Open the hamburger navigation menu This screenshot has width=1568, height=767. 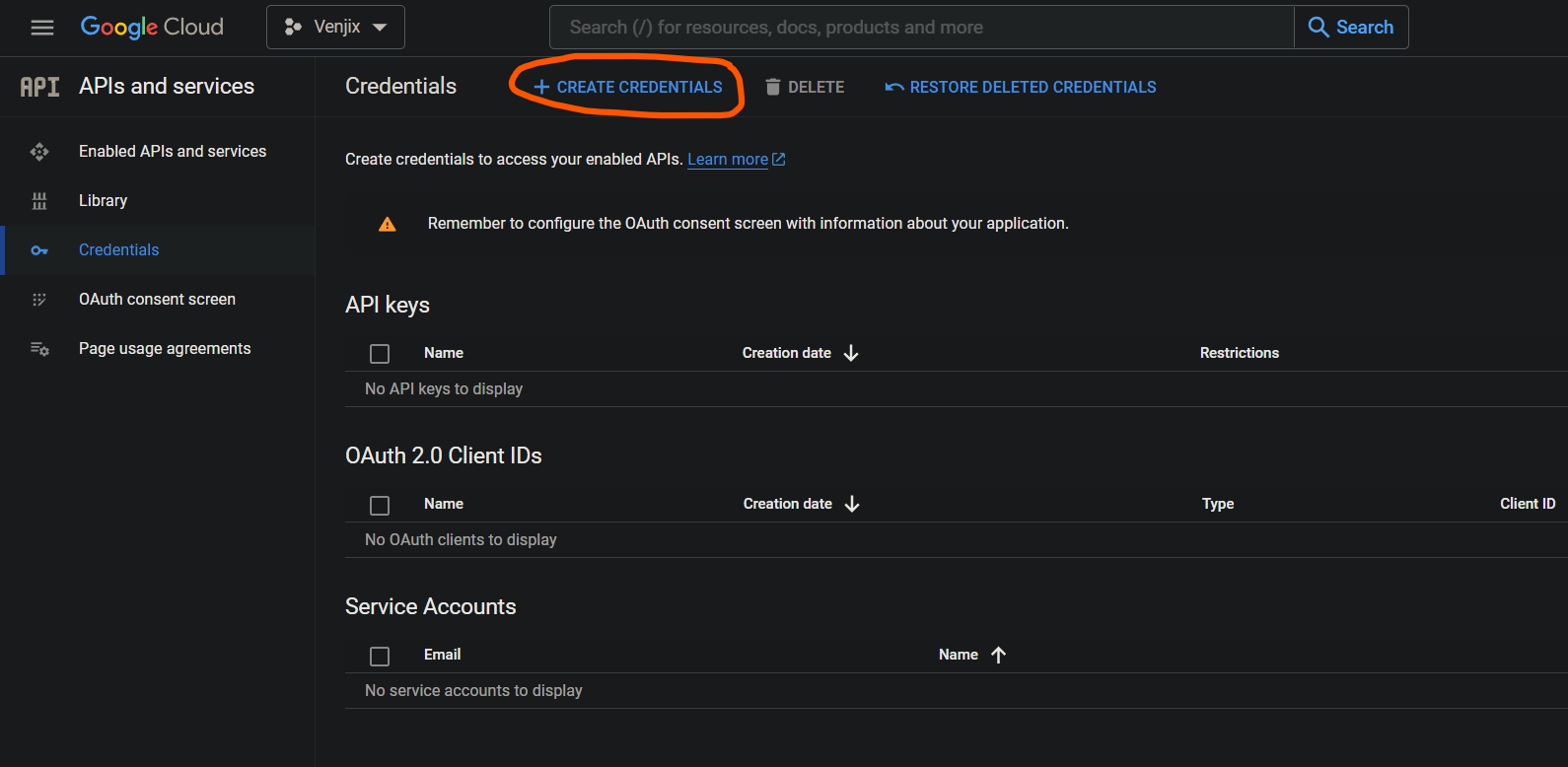coord(42,28)
